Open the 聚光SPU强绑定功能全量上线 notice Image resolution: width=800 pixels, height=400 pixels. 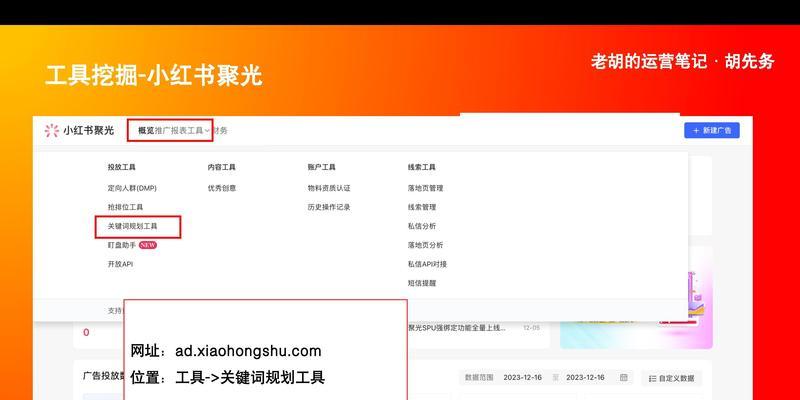(457, 328)
